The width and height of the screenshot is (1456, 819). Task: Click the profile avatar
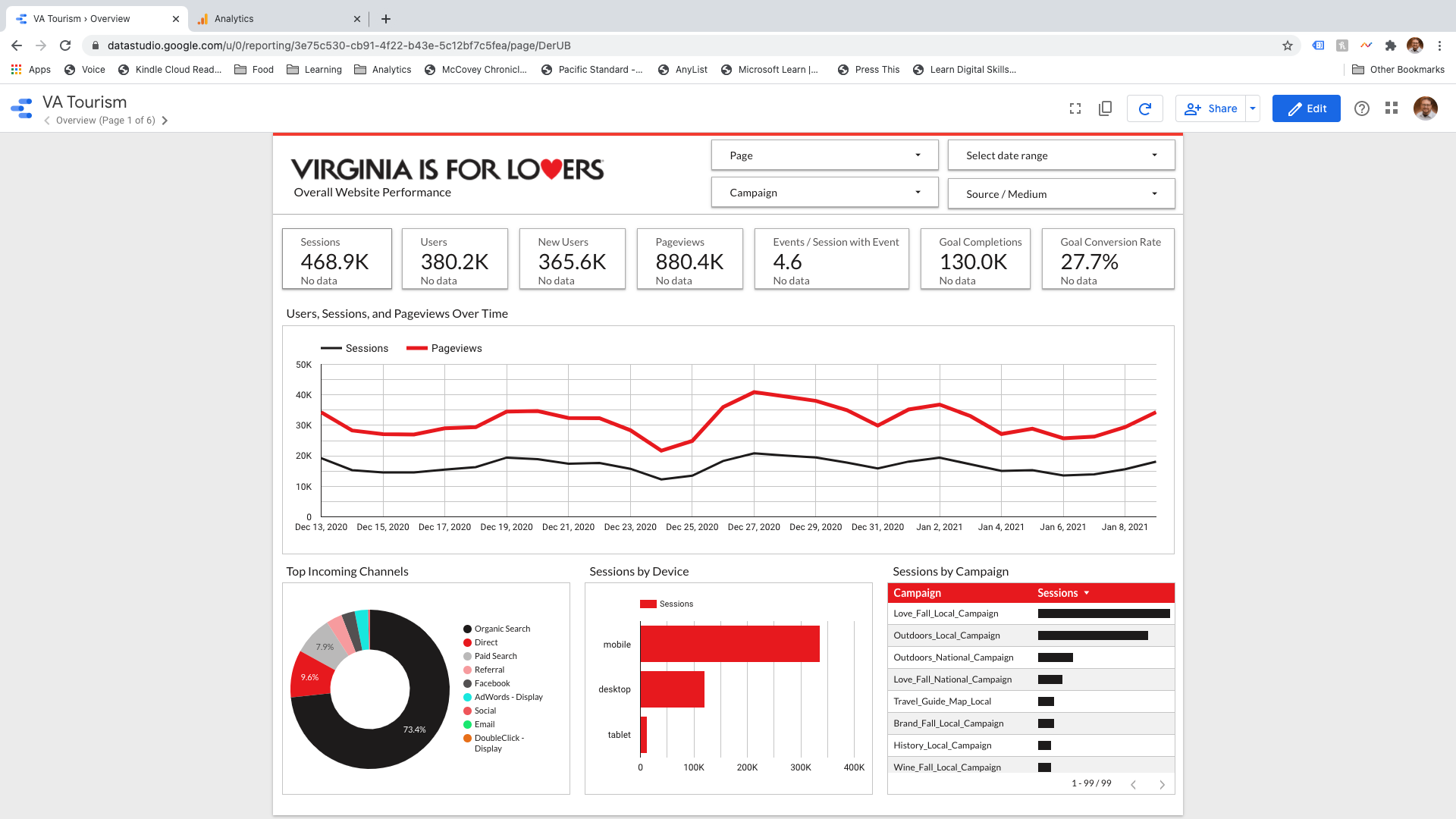coord(1426,108)
